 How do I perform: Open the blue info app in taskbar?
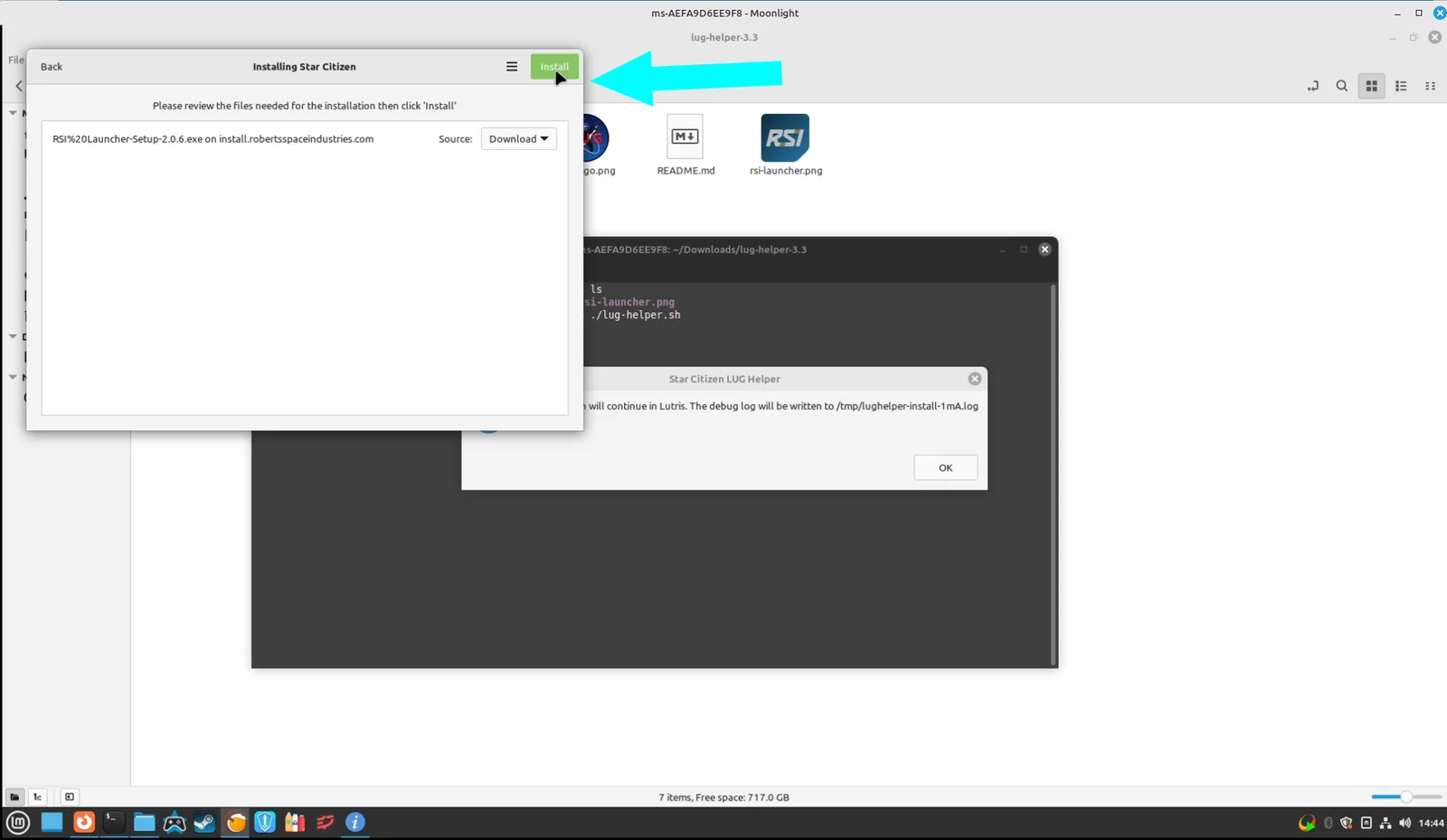355,822
